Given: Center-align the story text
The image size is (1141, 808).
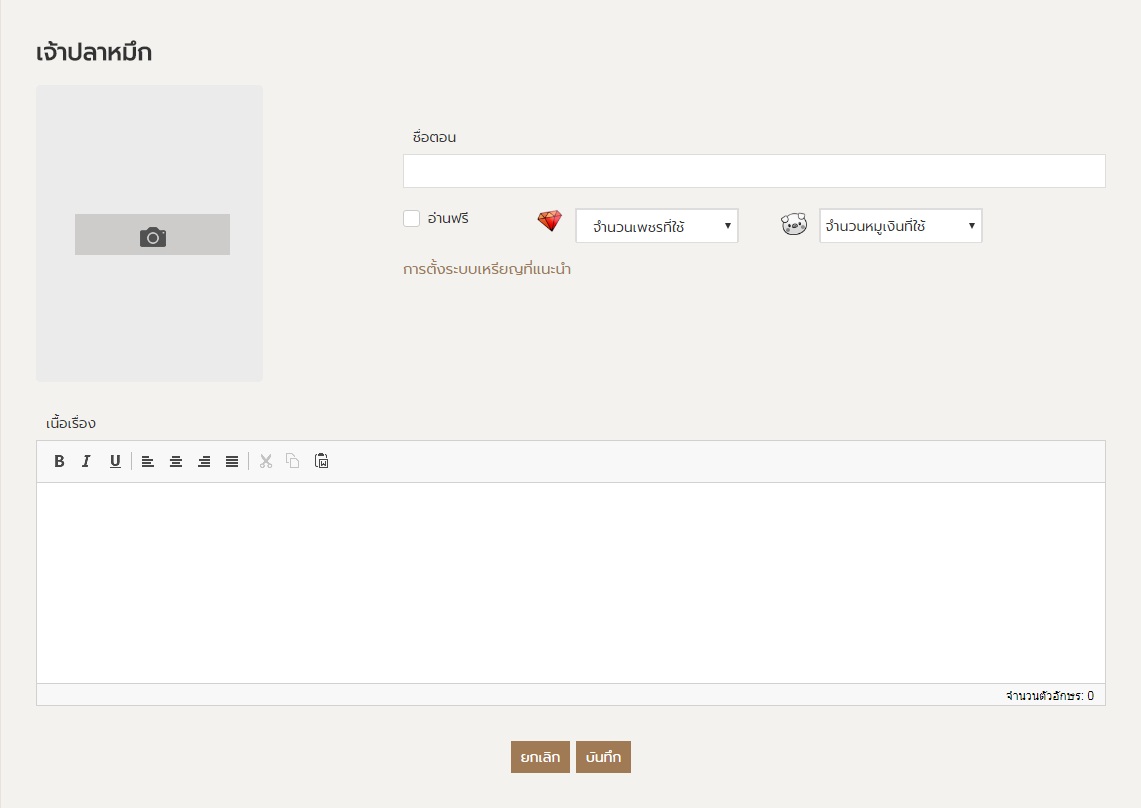Looking at the screenshot, I should point(175,461).
